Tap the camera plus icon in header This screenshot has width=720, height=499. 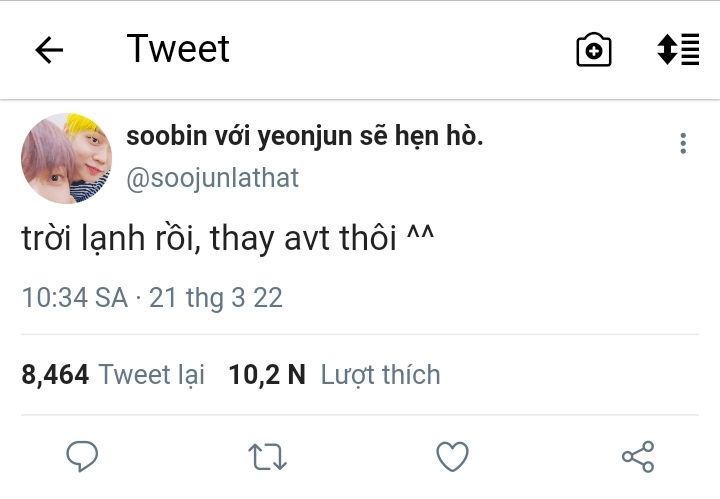(x=593, y=50)
